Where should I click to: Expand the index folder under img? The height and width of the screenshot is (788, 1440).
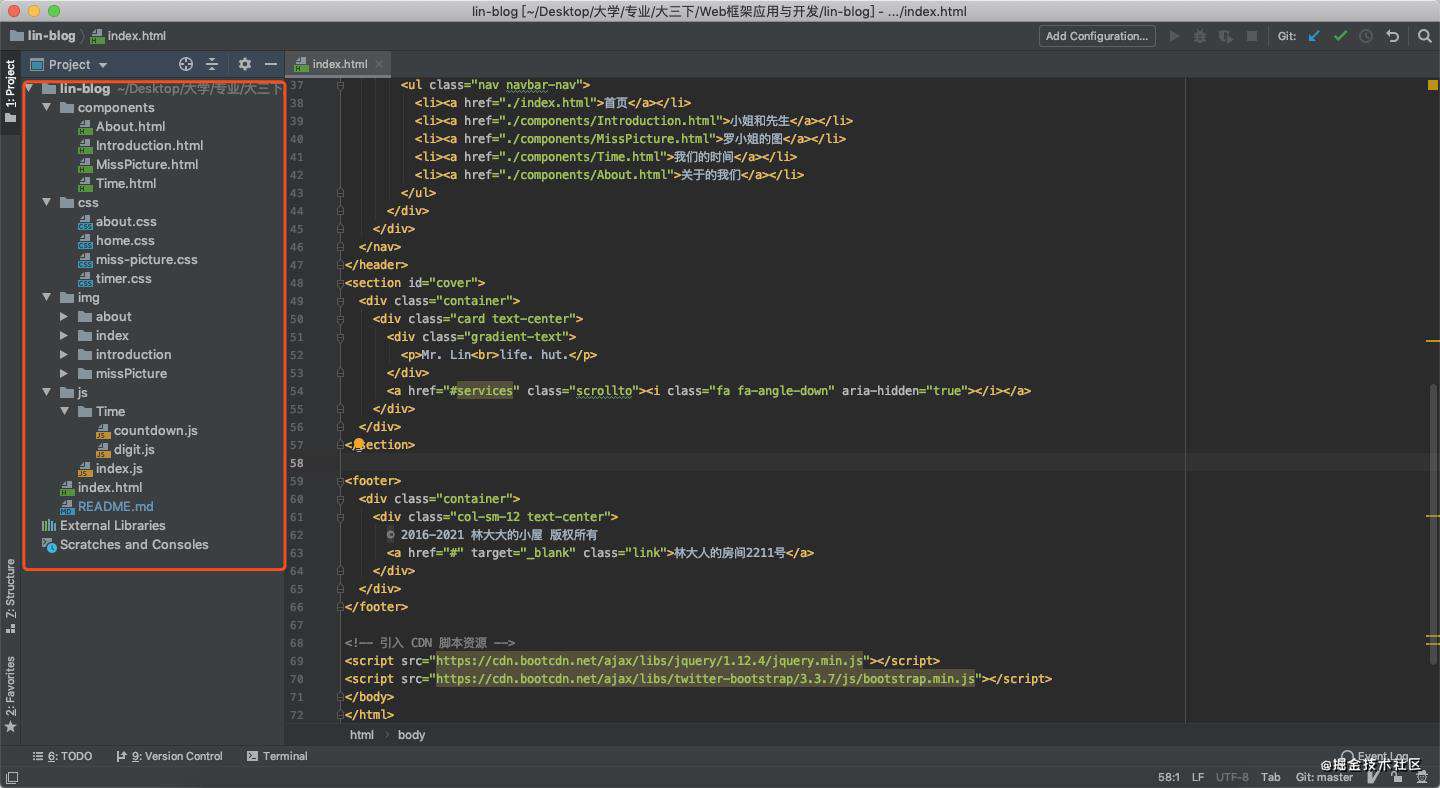(64, 335)
